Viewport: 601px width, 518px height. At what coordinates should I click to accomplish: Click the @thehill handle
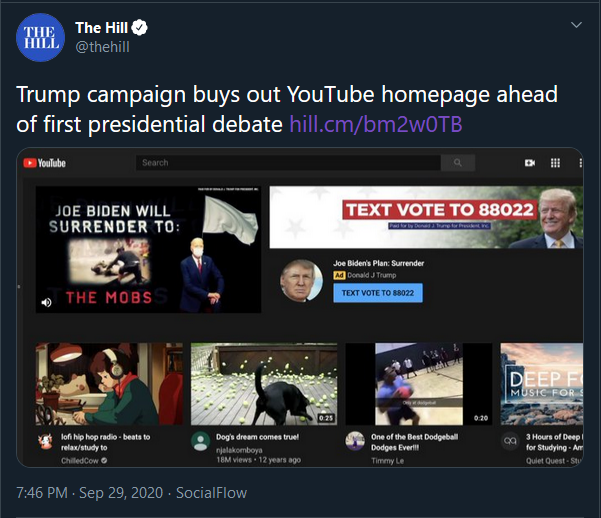(x=103, y=46)
